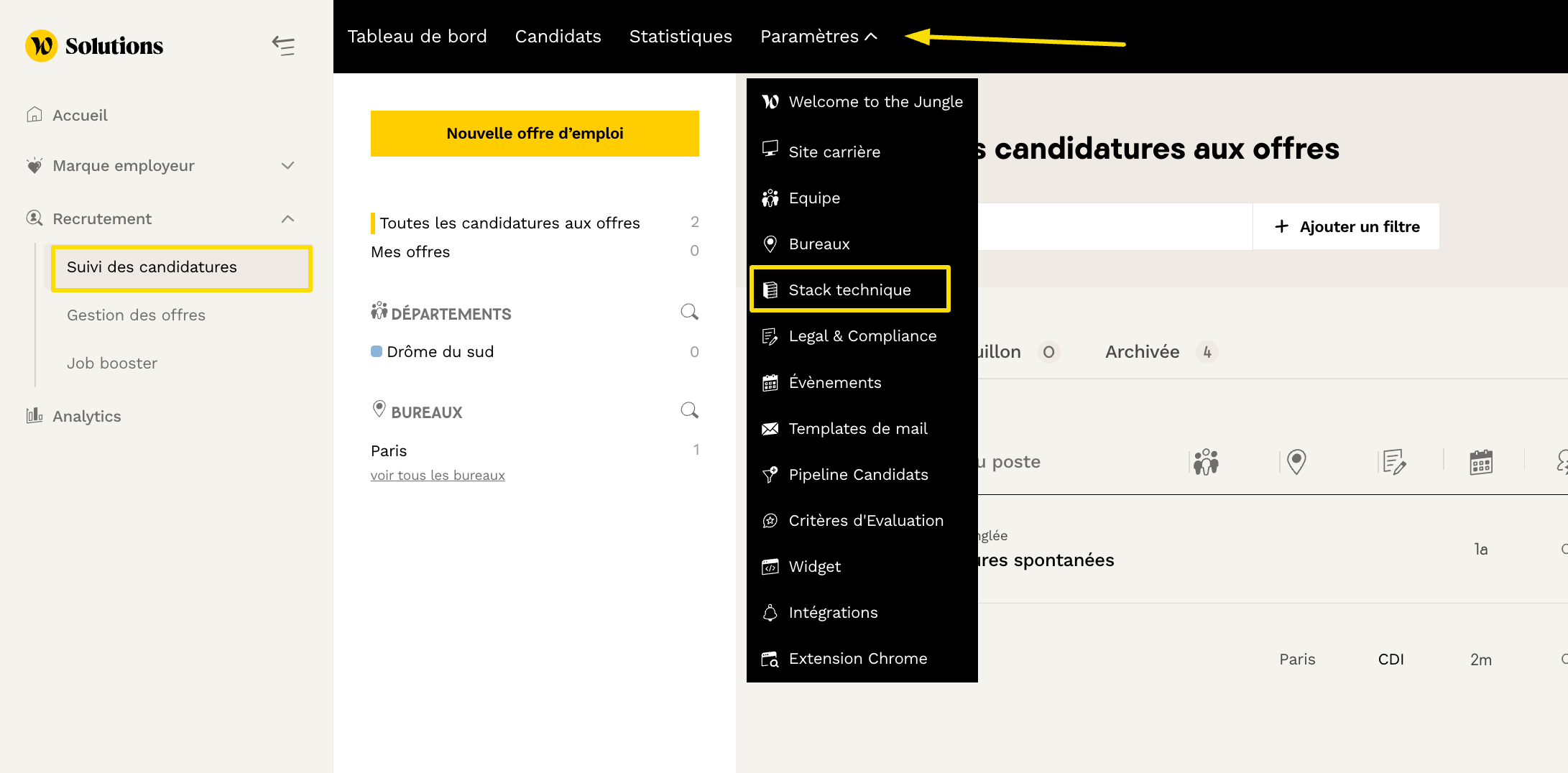Click Ajouter un filtre button
The image size is (1568, 773).
[x=1347, y=227]
